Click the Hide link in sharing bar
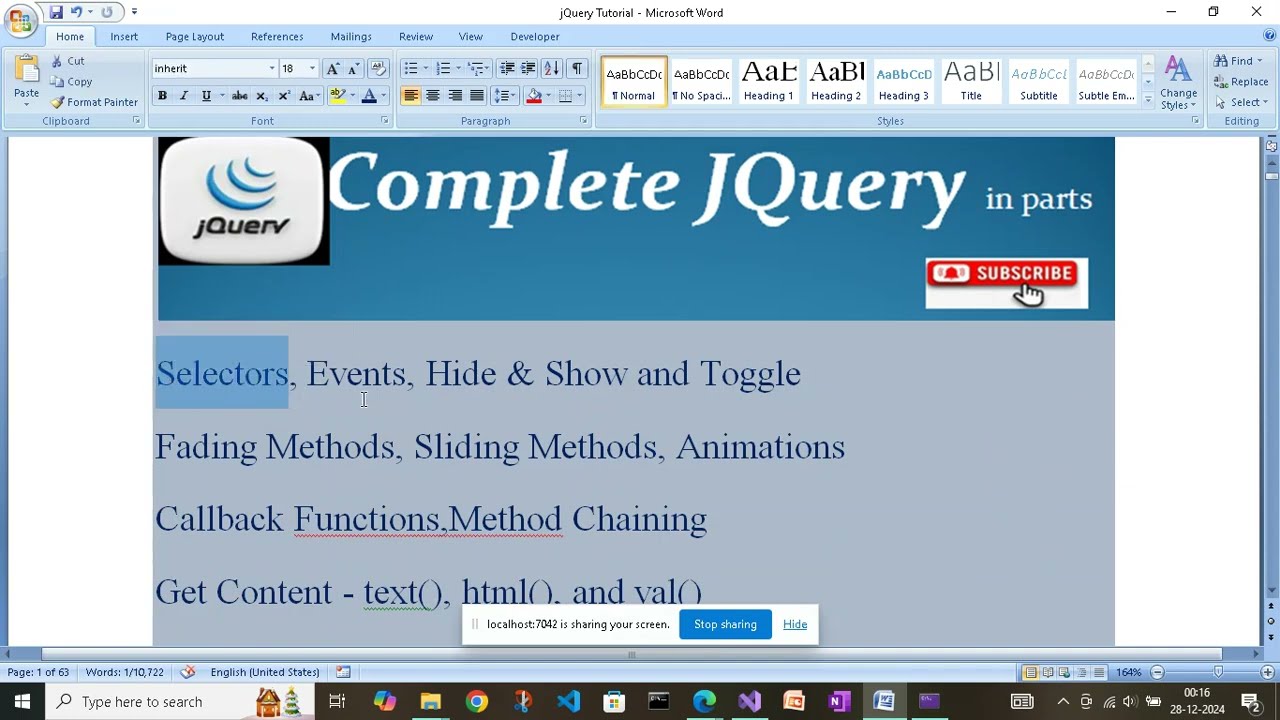Viewport: 1280px width, 720px height. [795, 624]
